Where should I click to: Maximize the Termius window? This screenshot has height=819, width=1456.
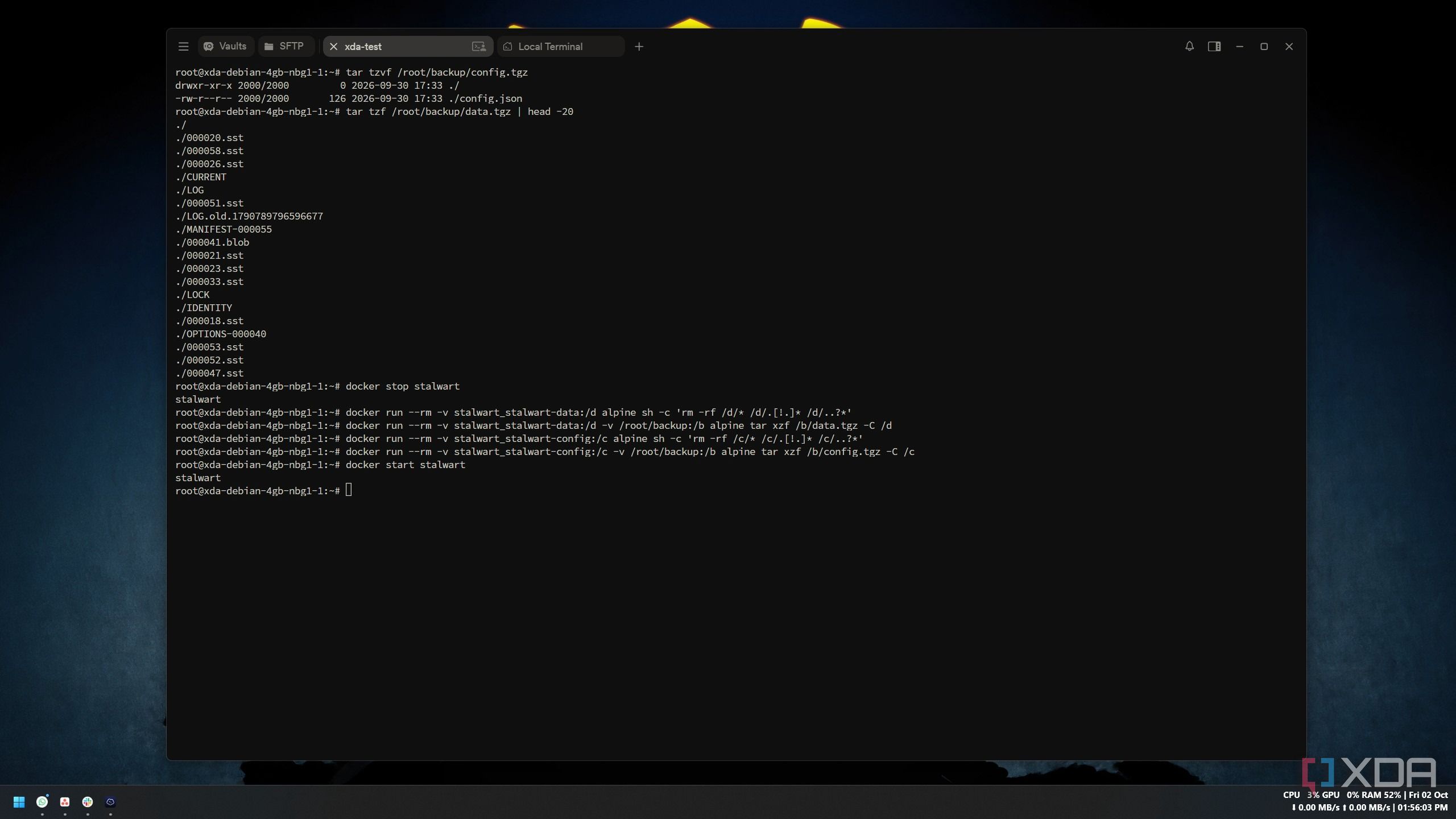coord(1264,47)
